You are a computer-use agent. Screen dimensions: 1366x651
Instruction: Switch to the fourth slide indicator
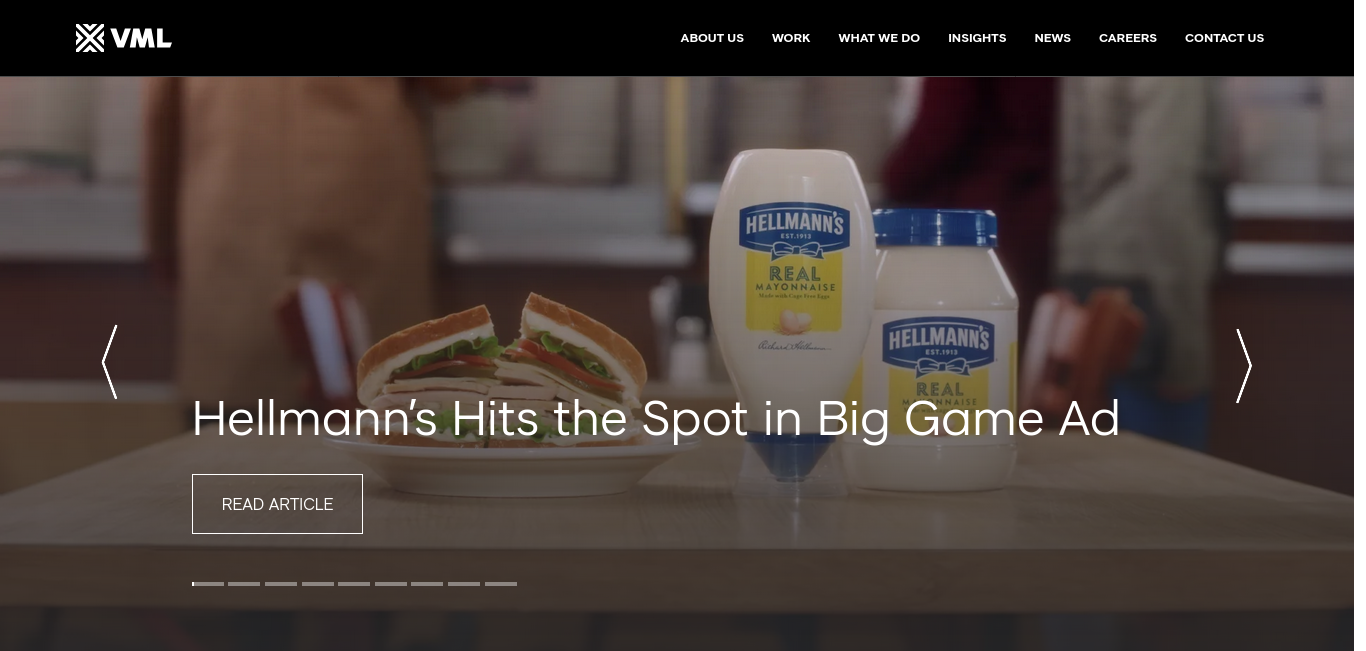318,584
